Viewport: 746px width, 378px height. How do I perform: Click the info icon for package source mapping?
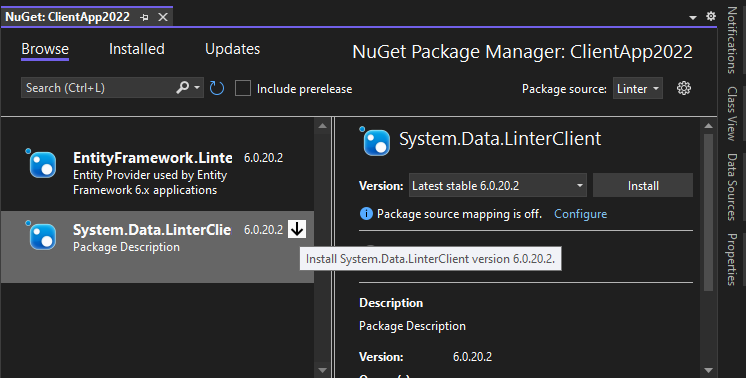[366, 213]
